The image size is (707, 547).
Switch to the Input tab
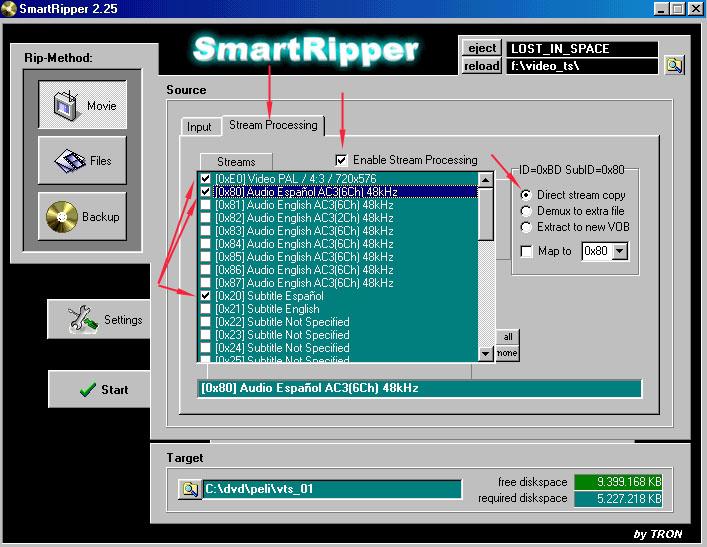[199, 127]
